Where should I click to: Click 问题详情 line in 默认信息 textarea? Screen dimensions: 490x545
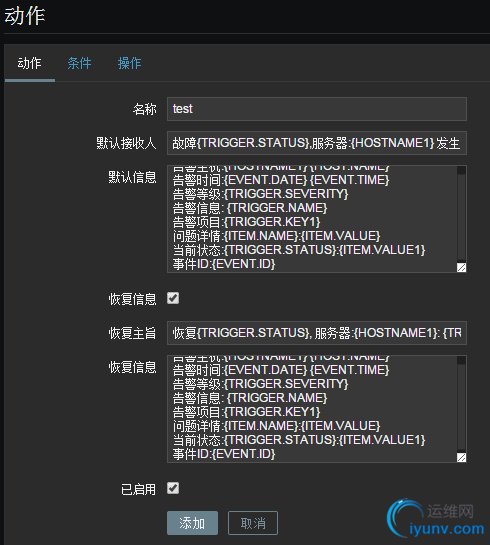(x=276, y=236)
